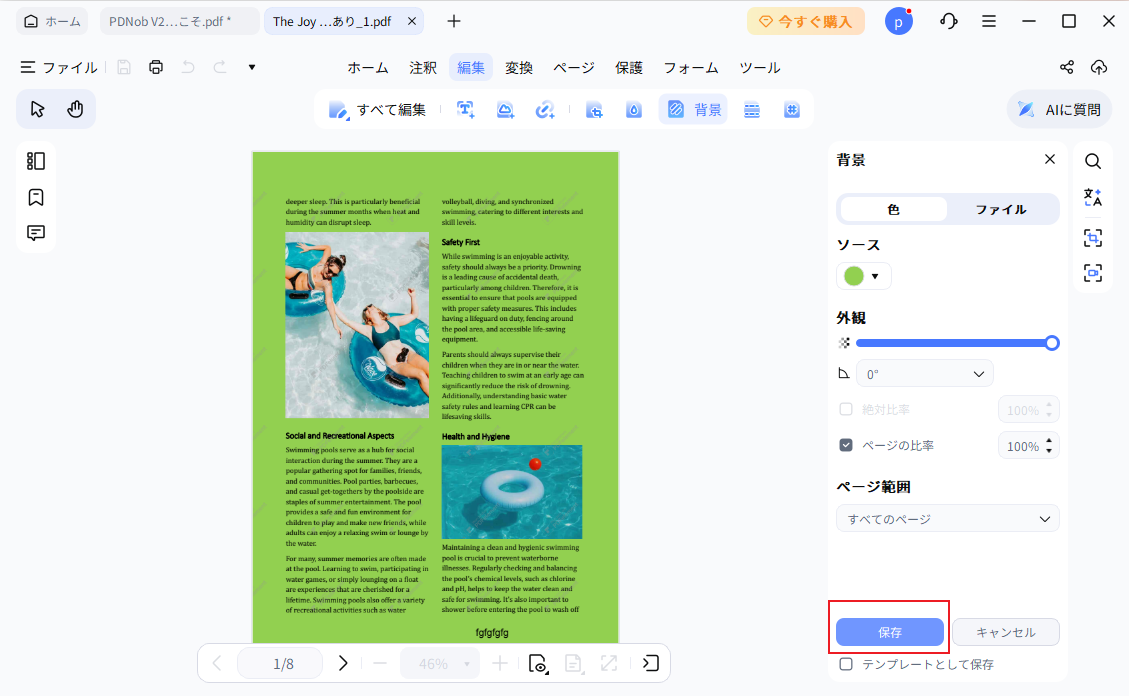
Task: Select the crop tool in right sidebar
Action: (1093, 238)
